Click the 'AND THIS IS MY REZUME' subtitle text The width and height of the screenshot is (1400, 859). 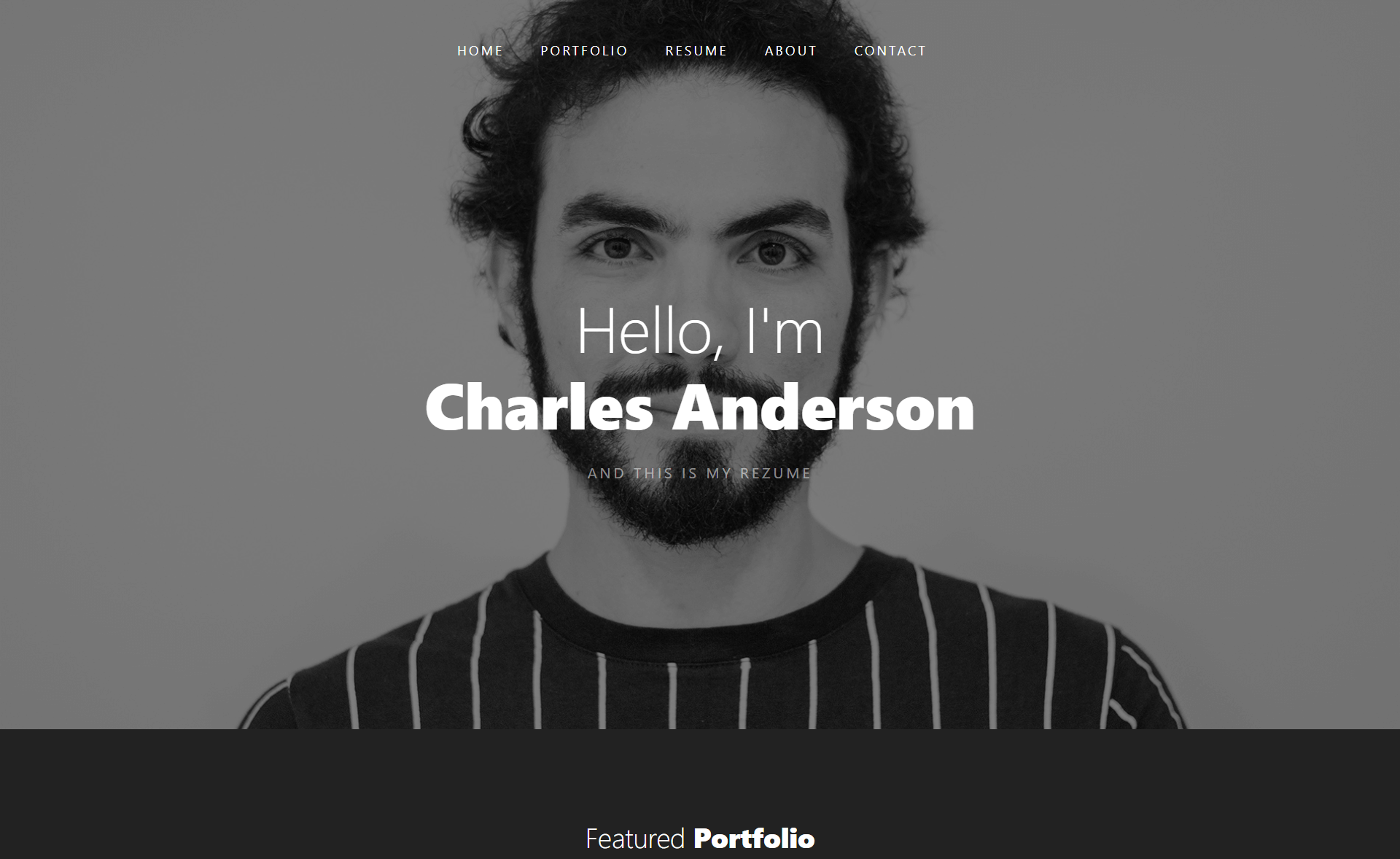699,470
